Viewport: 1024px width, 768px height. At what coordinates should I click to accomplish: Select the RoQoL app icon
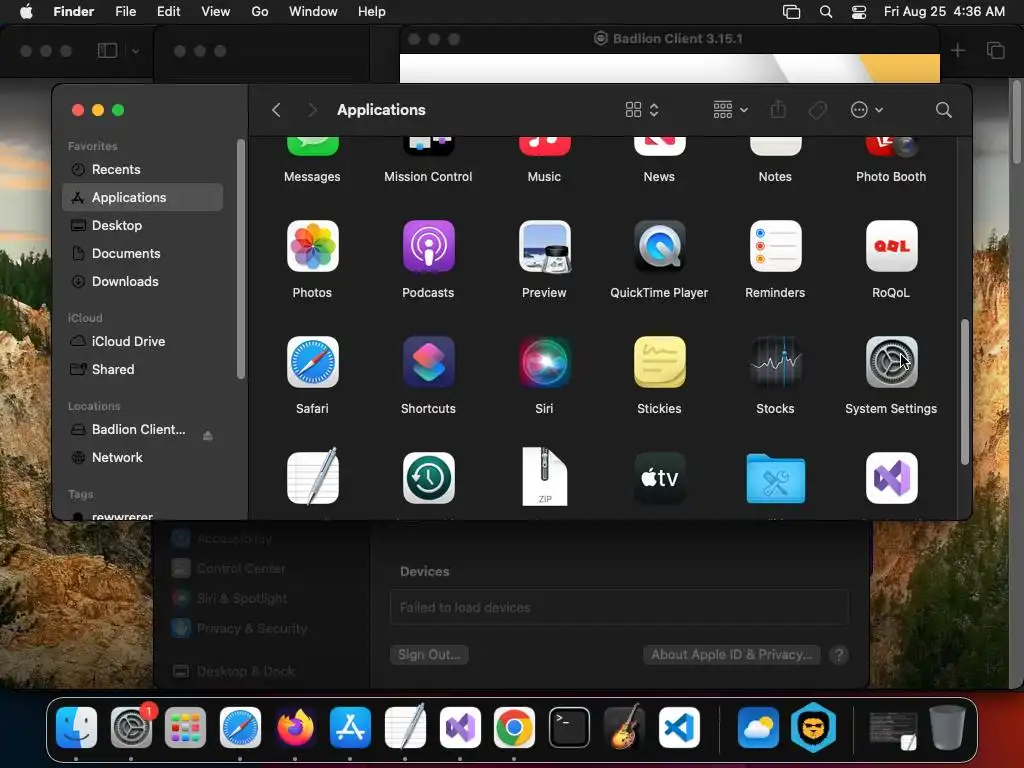coord(891,246)
